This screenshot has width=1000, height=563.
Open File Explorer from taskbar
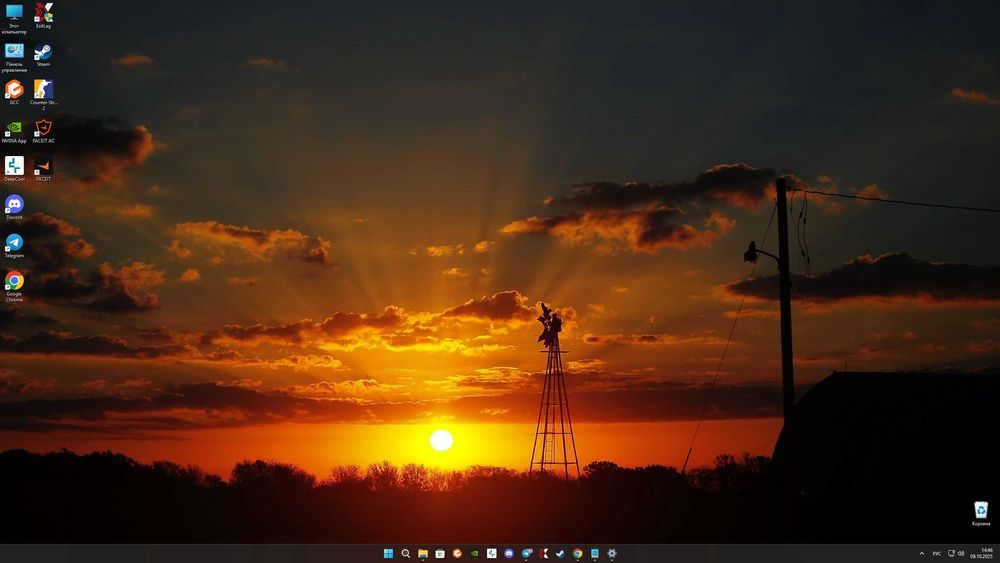(x=423, y=553)
